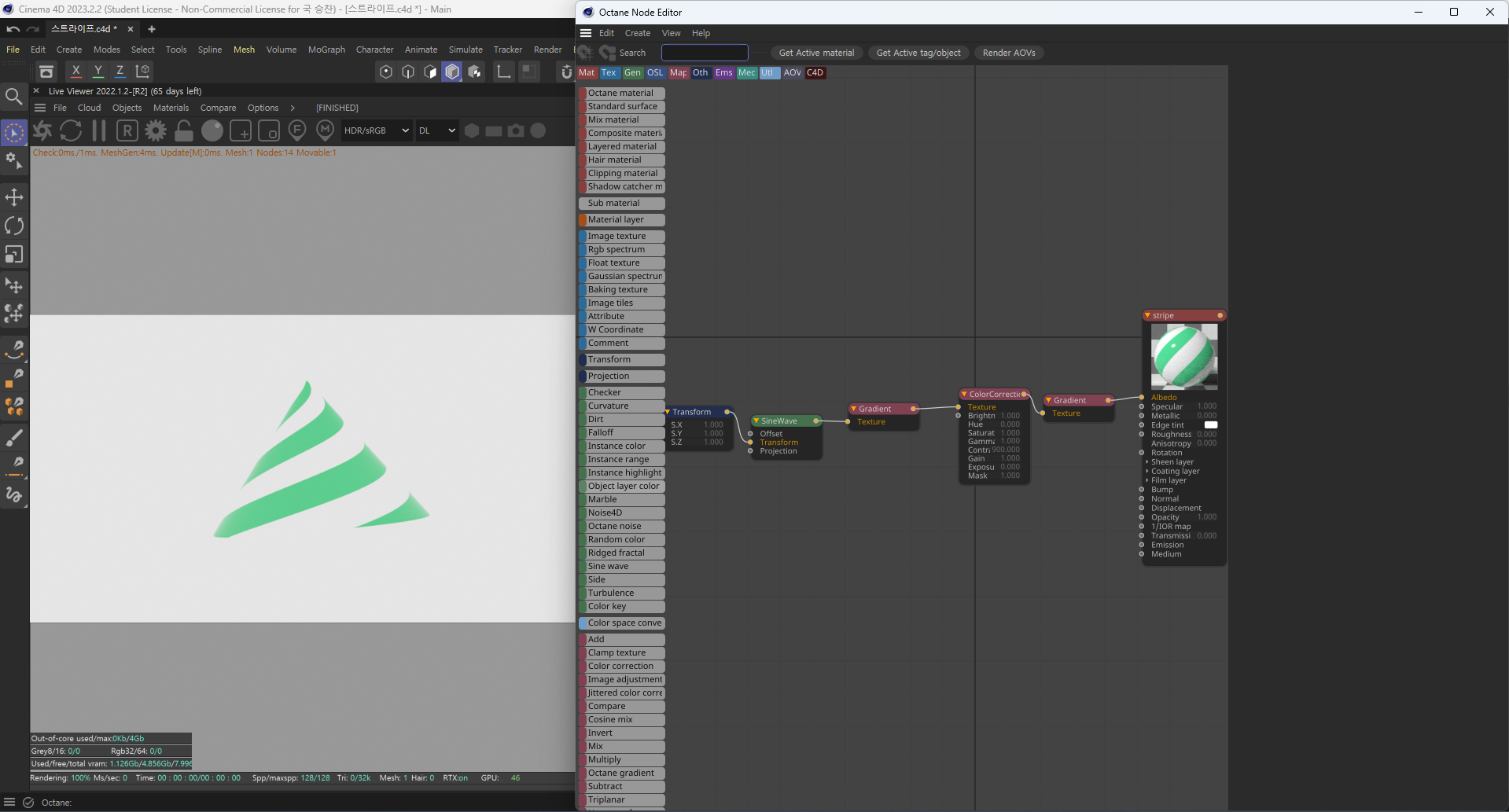
Task: Toggle the X axis lock
Action: 76,71
